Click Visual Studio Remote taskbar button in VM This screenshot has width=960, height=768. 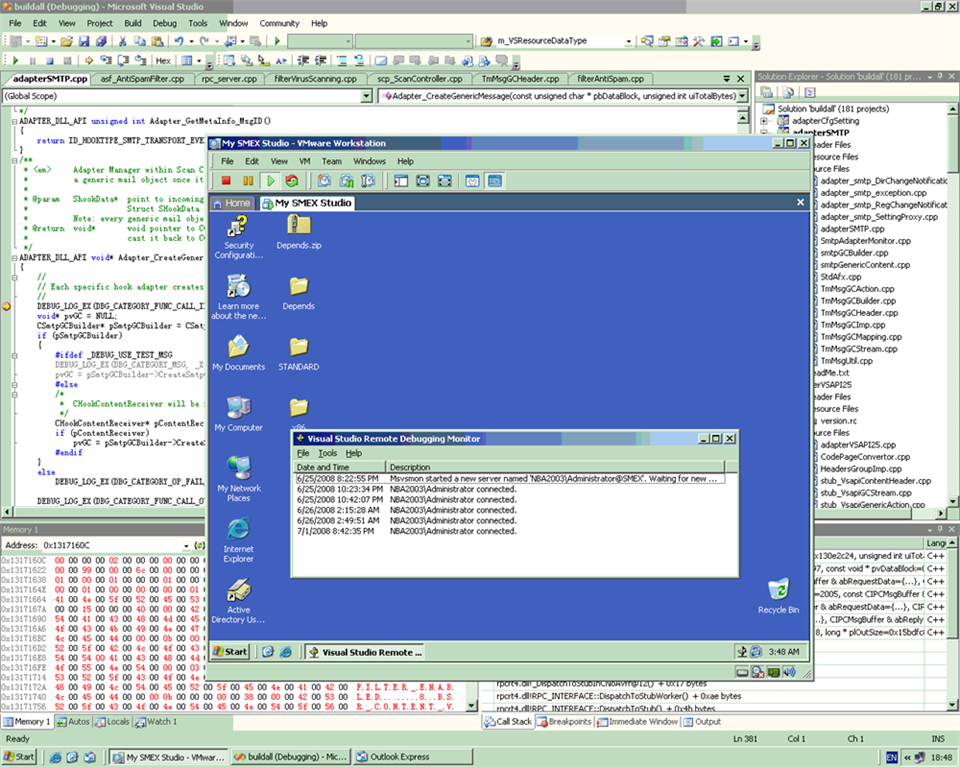pos(366,652)
